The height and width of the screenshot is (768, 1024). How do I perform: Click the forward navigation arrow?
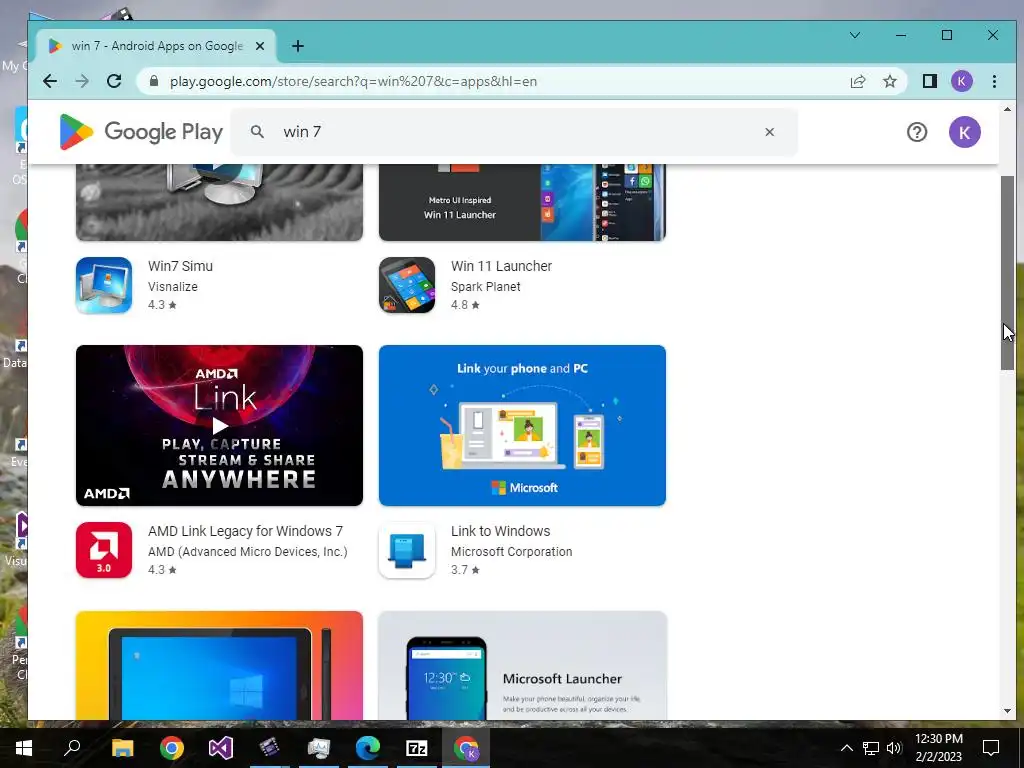click(82, 81)
